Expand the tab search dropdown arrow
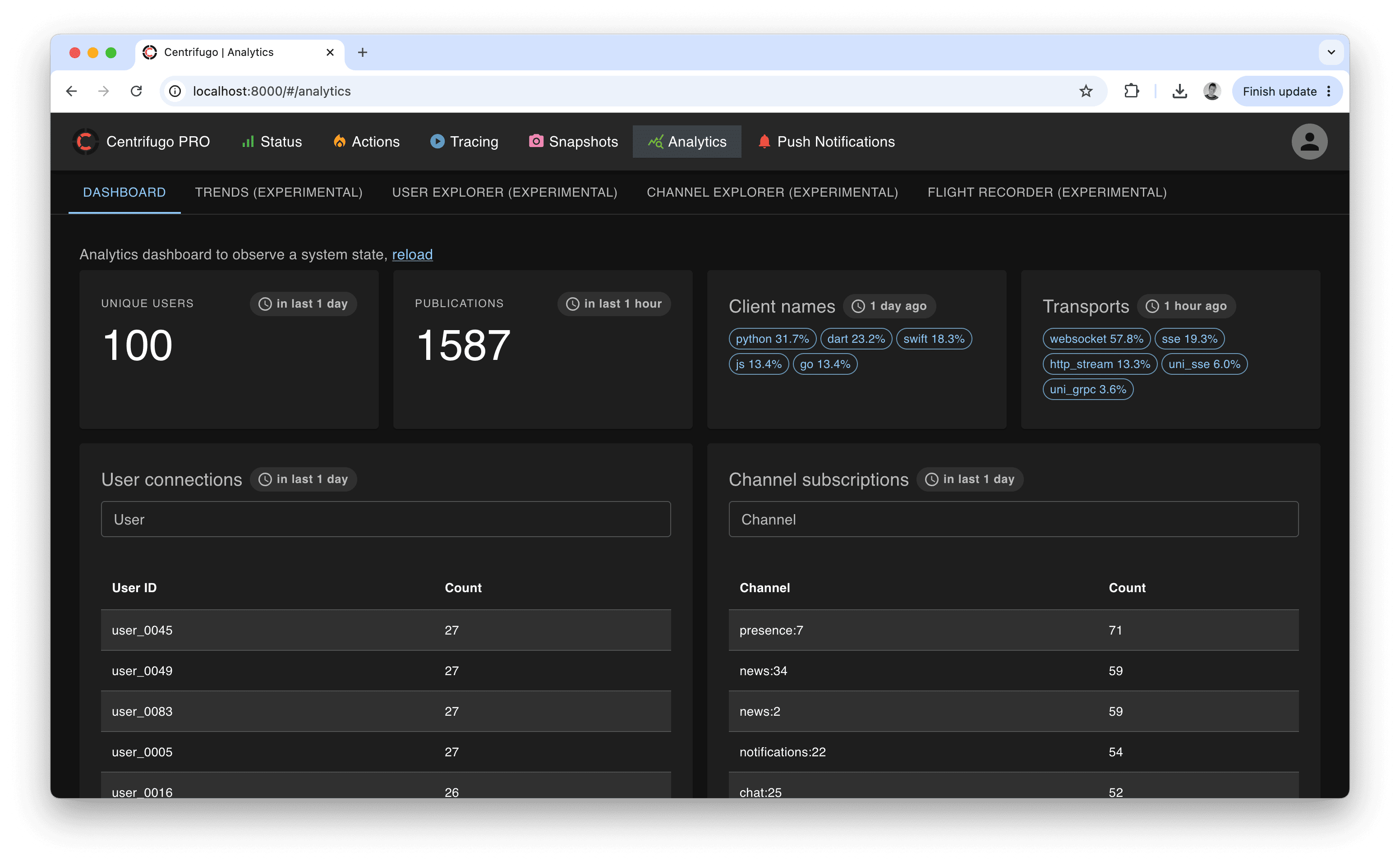Viewport: 1400px width, 865px height. [1331, 53]
